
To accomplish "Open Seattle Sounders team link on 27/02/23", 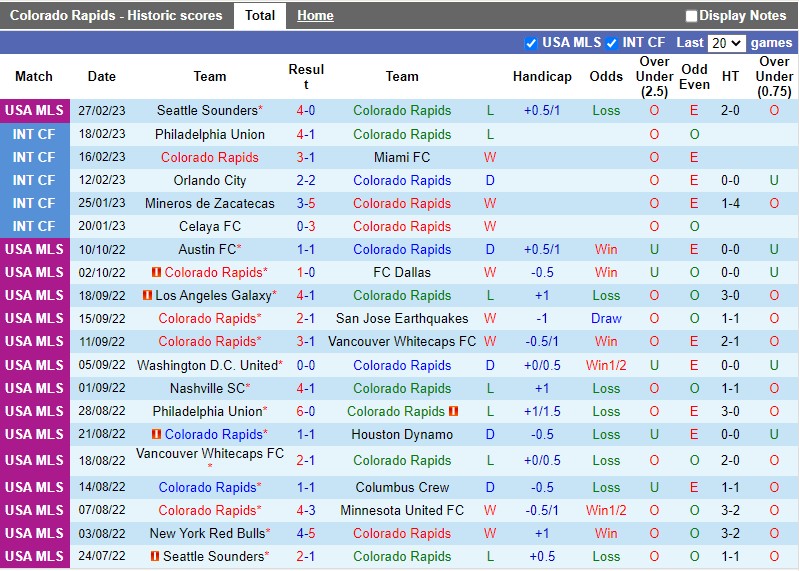I will pos(207,111).
